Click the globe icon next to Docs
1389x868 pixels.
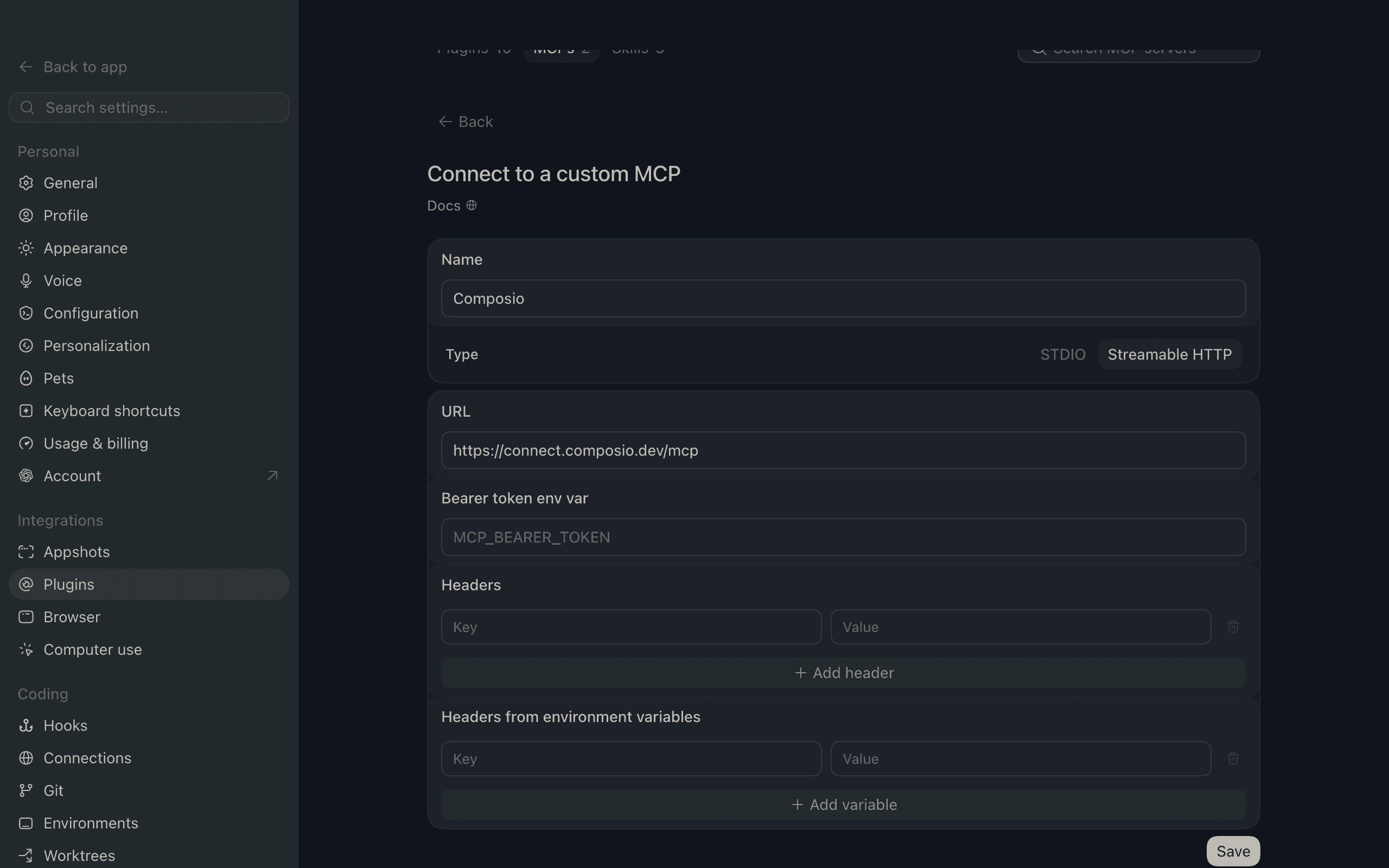pos(471,206)
